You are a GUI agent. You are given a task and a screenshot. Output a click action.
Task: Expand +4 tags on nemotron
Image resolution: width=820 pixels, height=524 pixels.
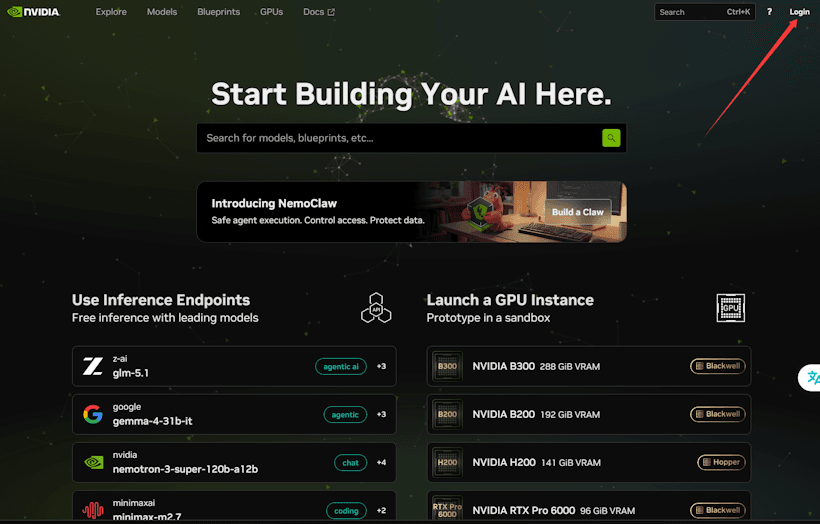pyautogui.click(x=381, y=462)
